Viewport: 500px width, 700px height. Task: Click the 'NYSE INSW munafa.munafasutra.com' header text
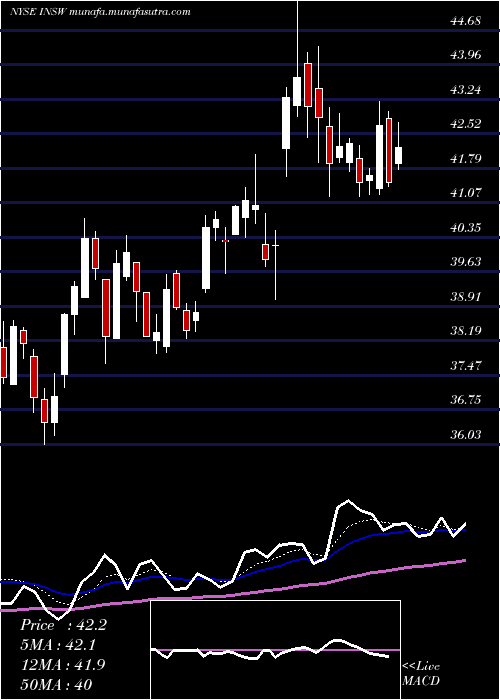click(x=100, y=12)
